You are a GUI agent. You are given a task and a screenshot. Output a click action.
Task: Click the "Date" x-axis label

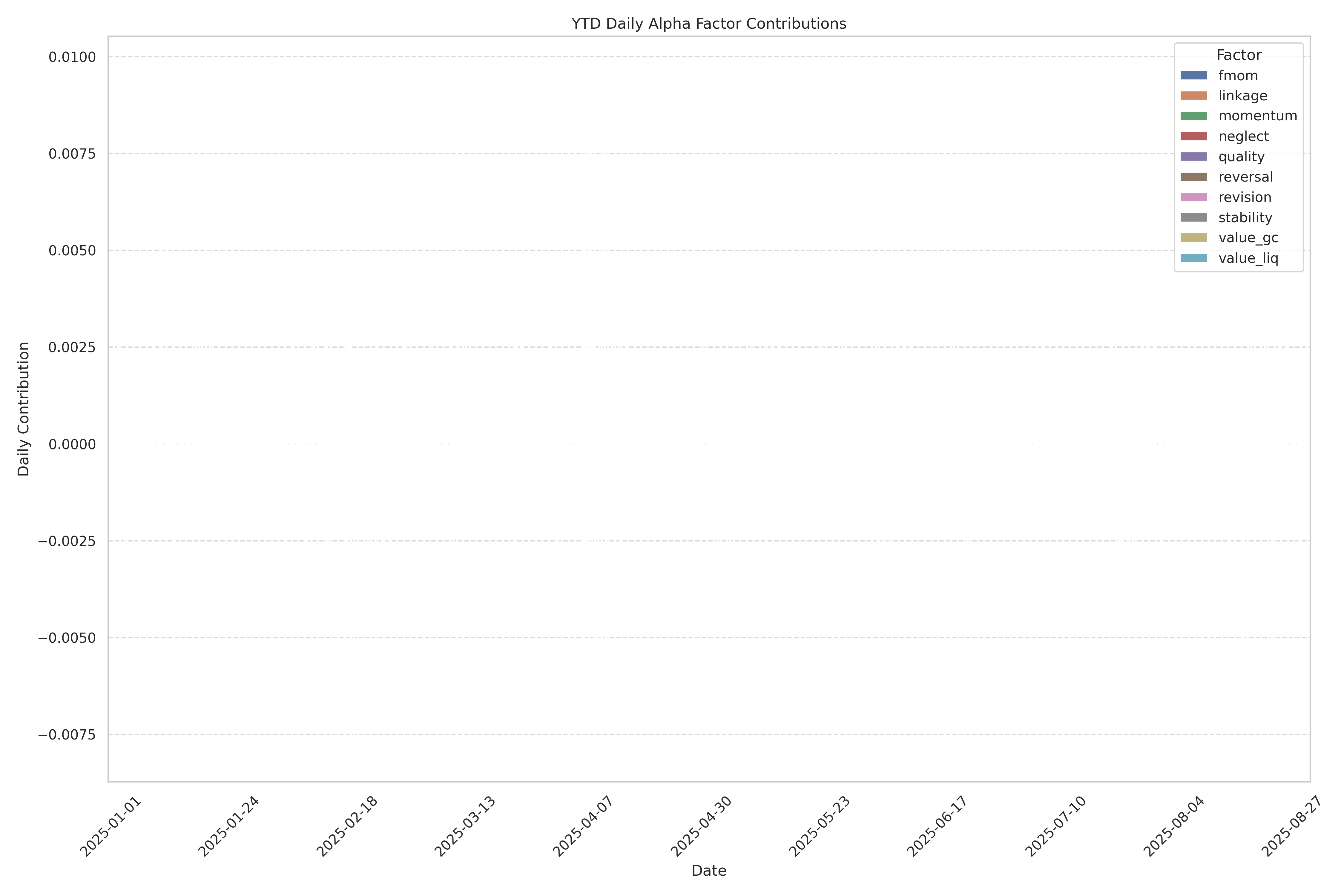pos(708,870)
